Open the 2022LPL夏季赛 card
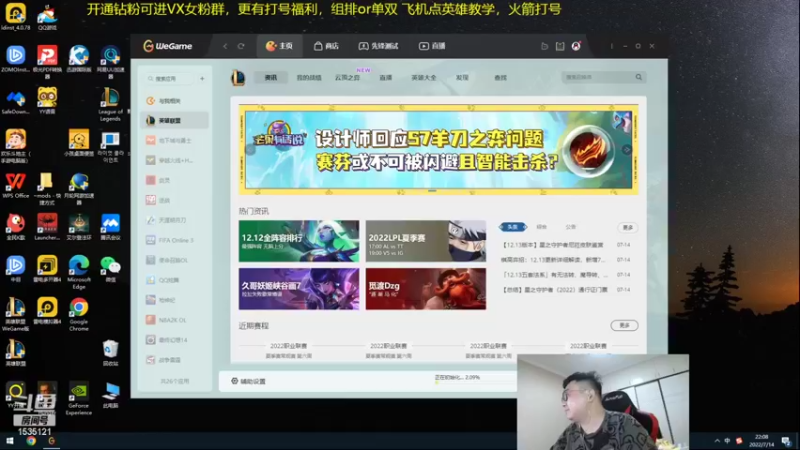 [426, 241]
